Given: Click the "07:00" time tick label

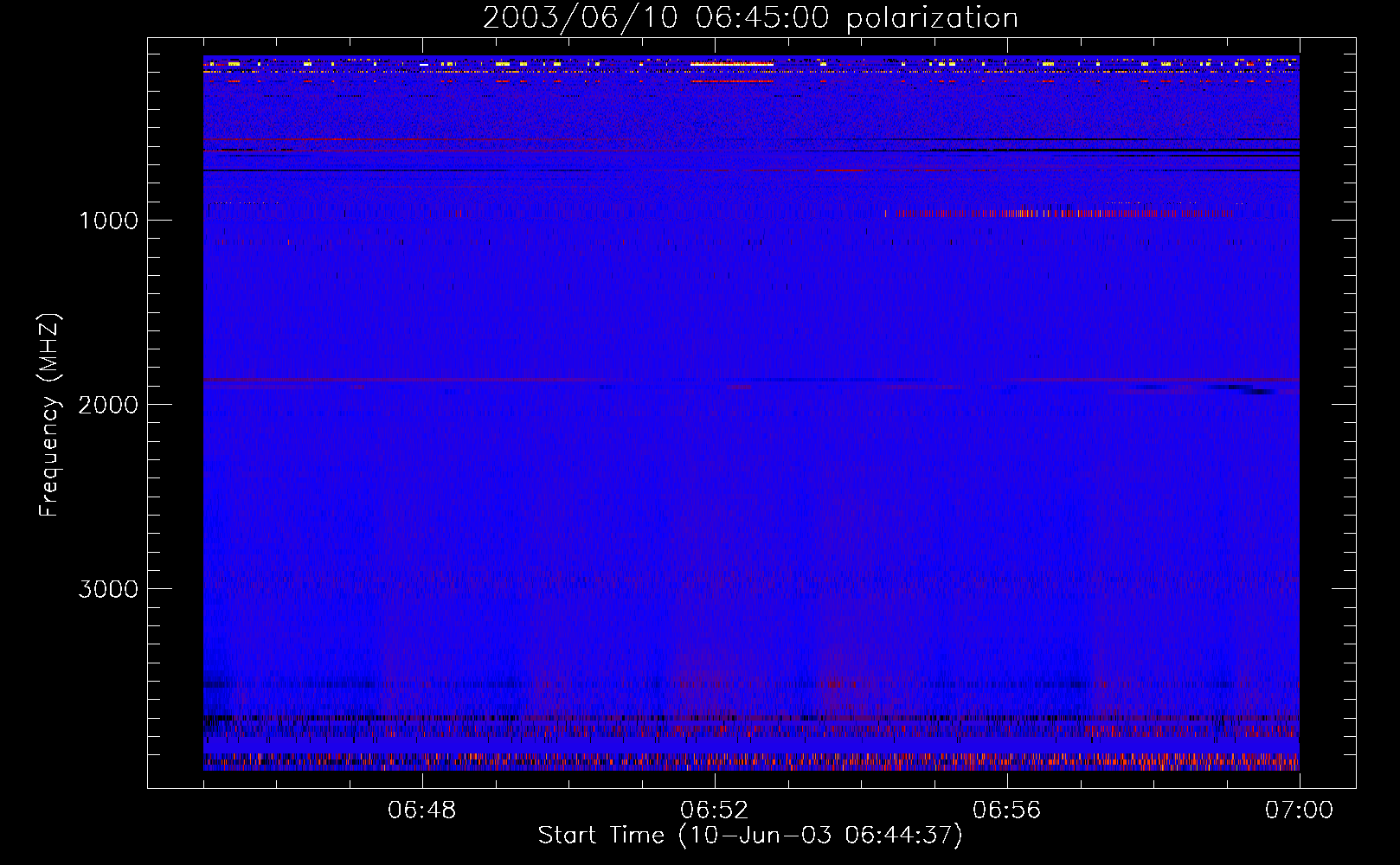Looking at the screenshot, I should [x=1300, y=811].
